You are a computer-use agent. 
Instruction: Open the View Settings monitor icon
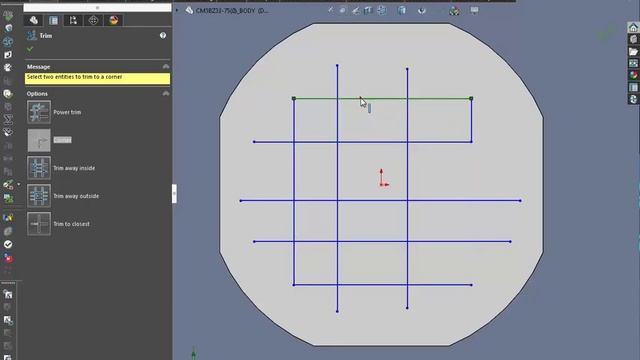(474, 11)
